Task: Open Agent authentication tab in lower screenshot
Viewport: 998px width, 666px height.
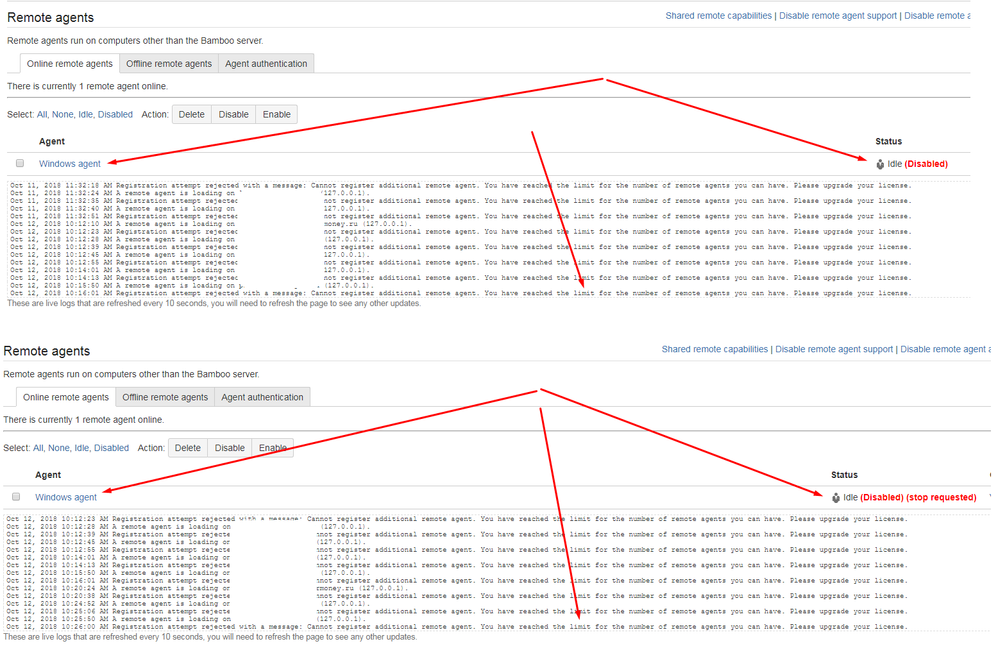Action: point(262,397)
